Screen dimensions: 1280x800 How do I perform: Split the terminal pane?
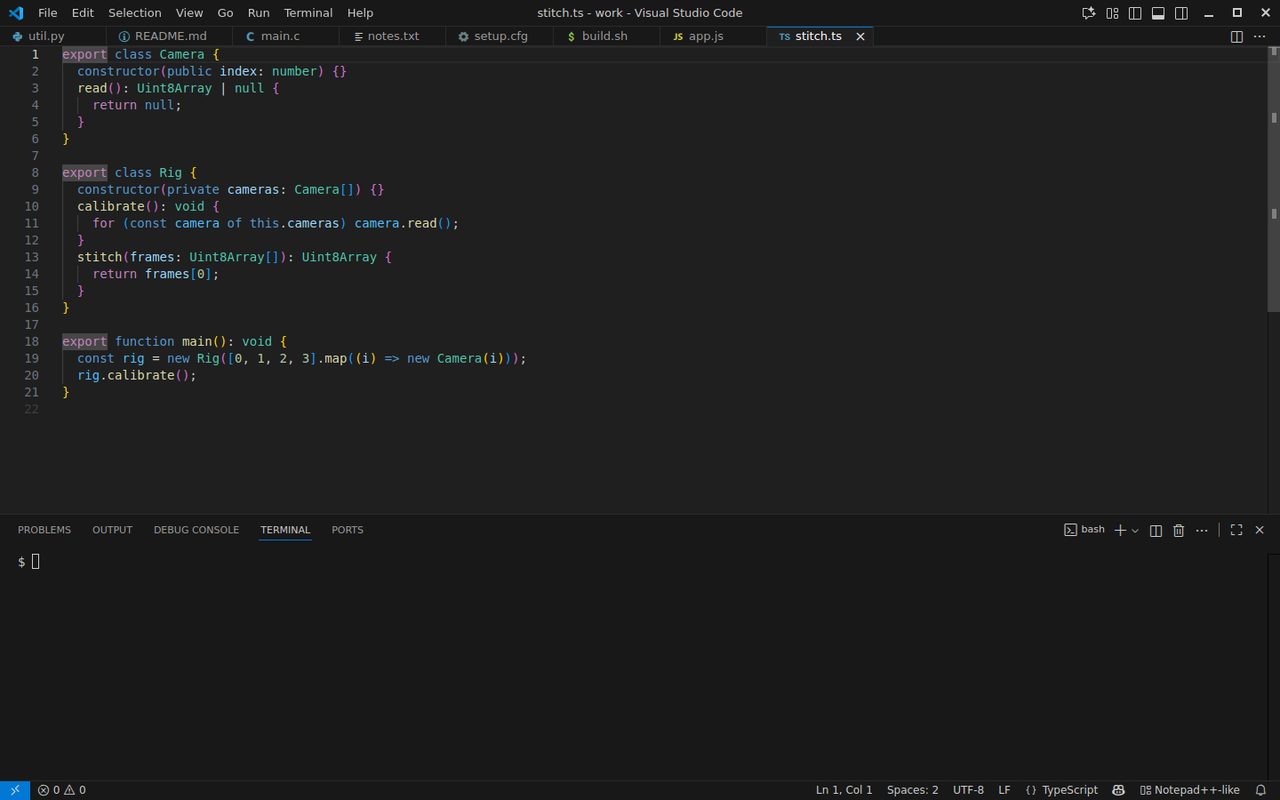tap(1156, 530)
